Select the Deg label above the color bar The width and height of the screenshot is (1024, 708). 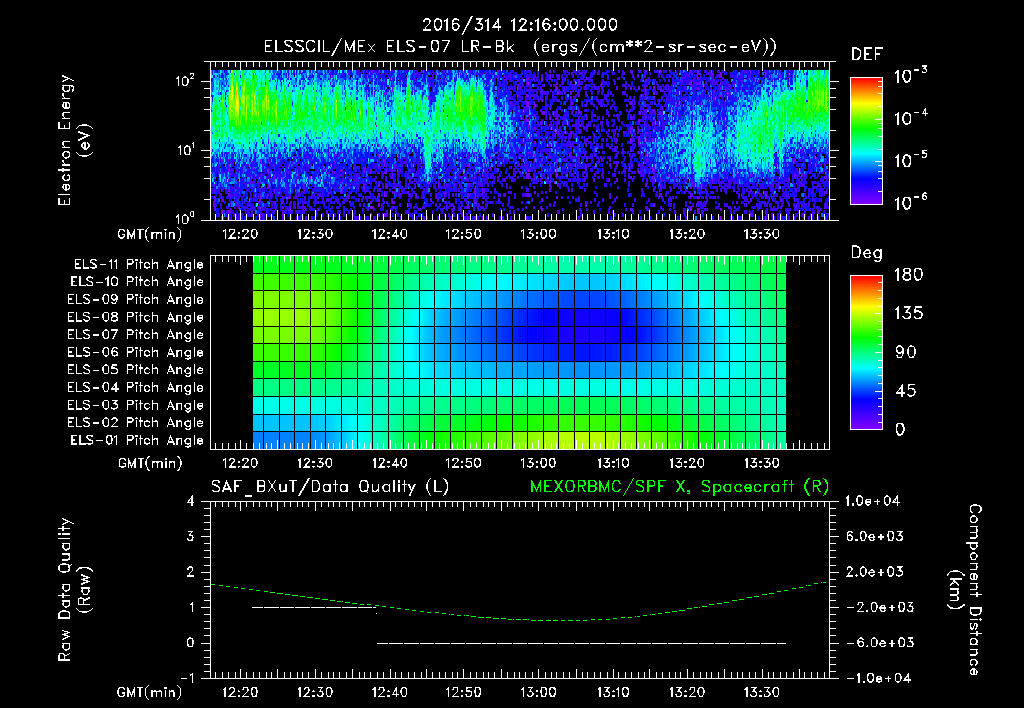[867, 253]
